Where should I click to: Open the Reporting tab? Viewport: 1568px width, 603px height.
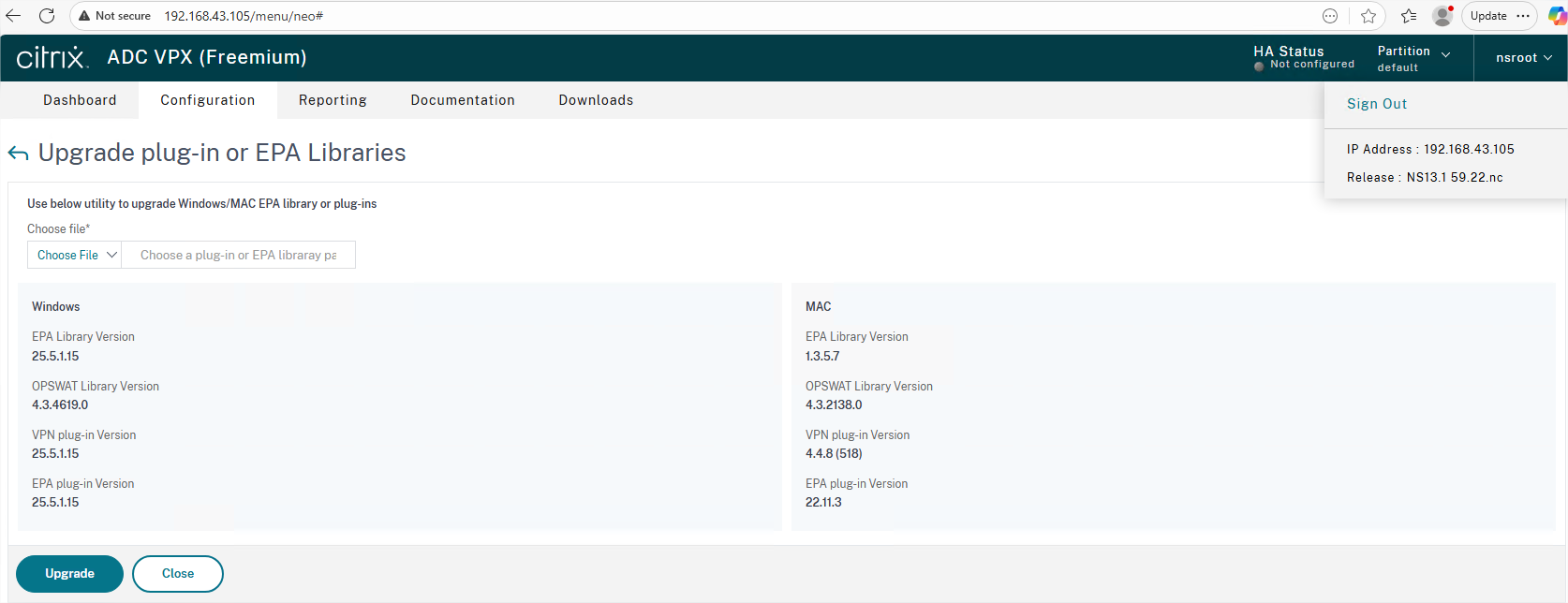click(333, 100)
